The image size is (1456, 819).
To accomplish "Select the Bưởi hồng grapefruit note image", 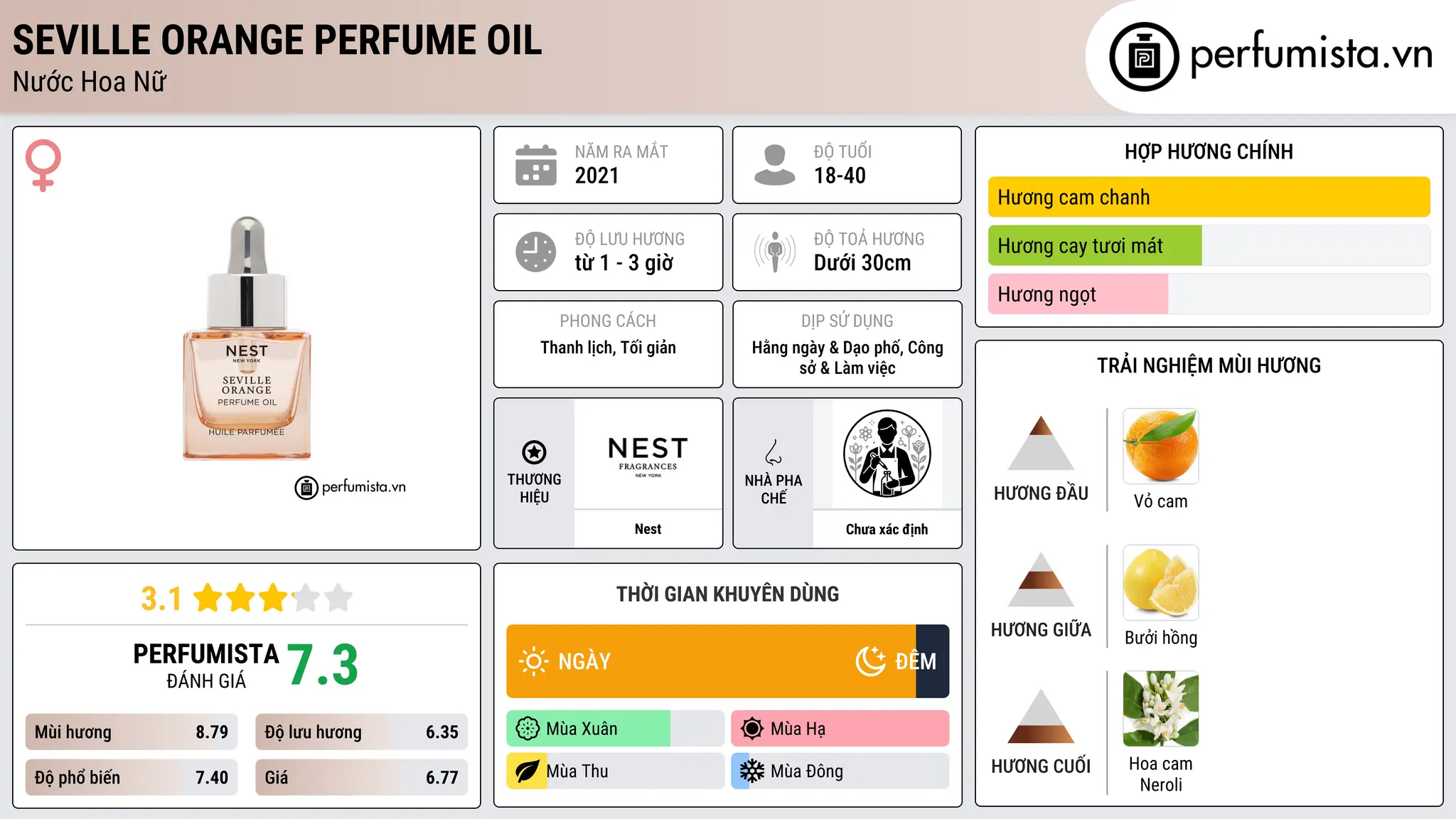I will tap(1160, 583).
